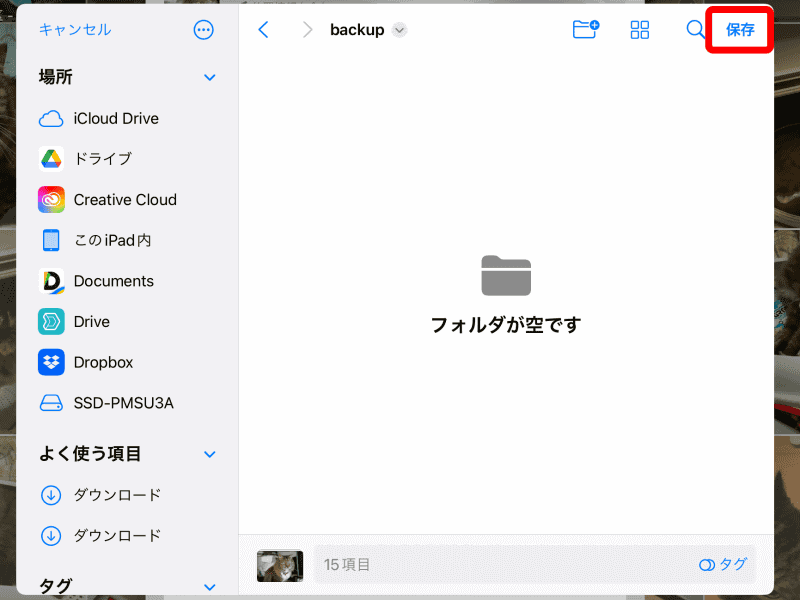Cancel the save operation
This screenshot has width=800, height=600.
click(x=60, y=30)
